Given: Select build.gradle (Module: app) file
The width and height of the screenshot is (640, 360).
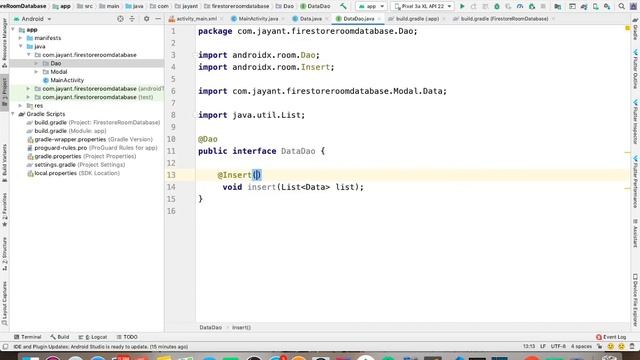Looking at the screenshot, I should [x=70, y=131].
